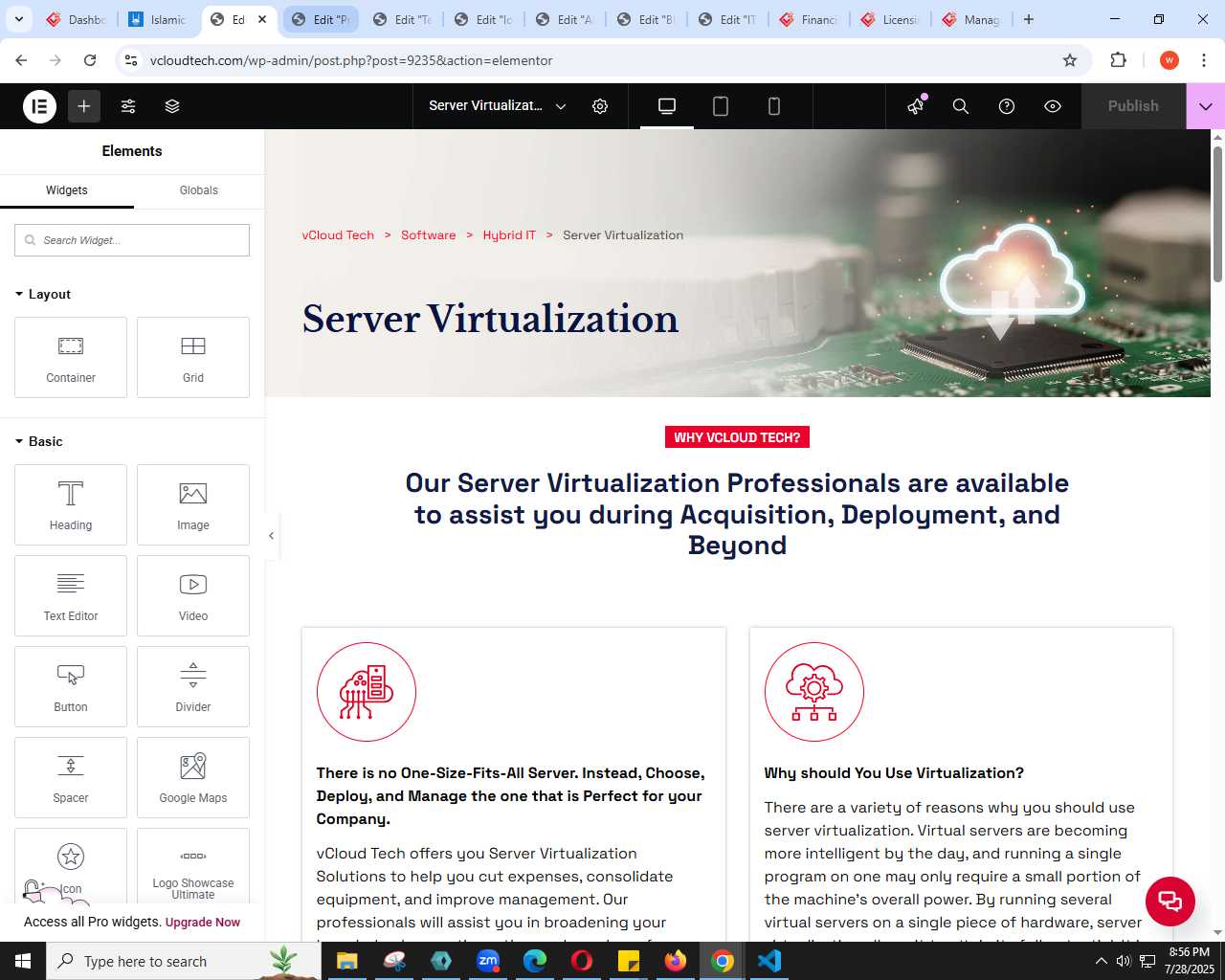Switch to the Manage browser tab

971,19
